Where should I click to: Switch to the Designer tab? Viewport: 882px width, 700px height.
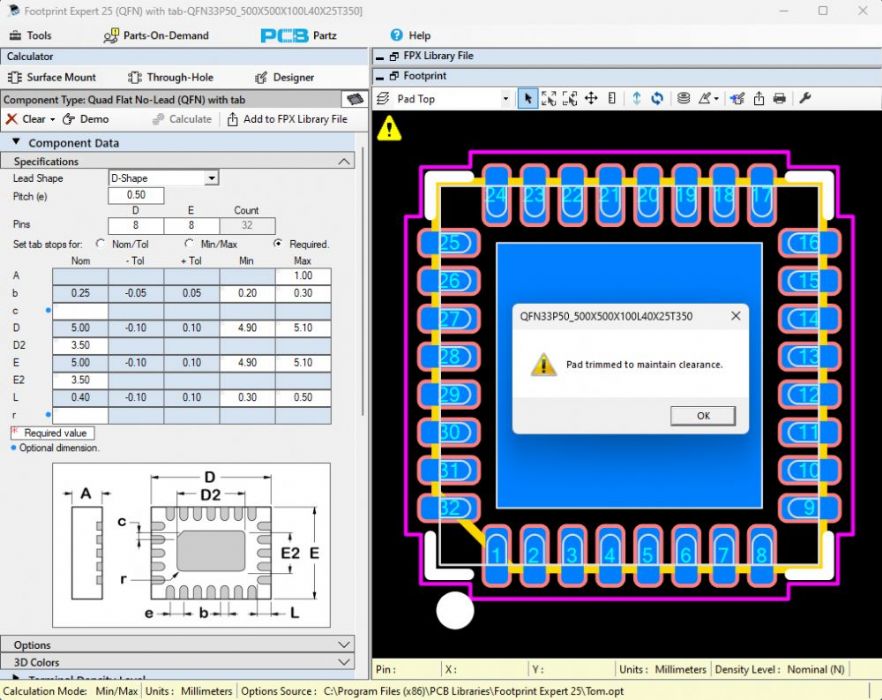tap(284, 77)
